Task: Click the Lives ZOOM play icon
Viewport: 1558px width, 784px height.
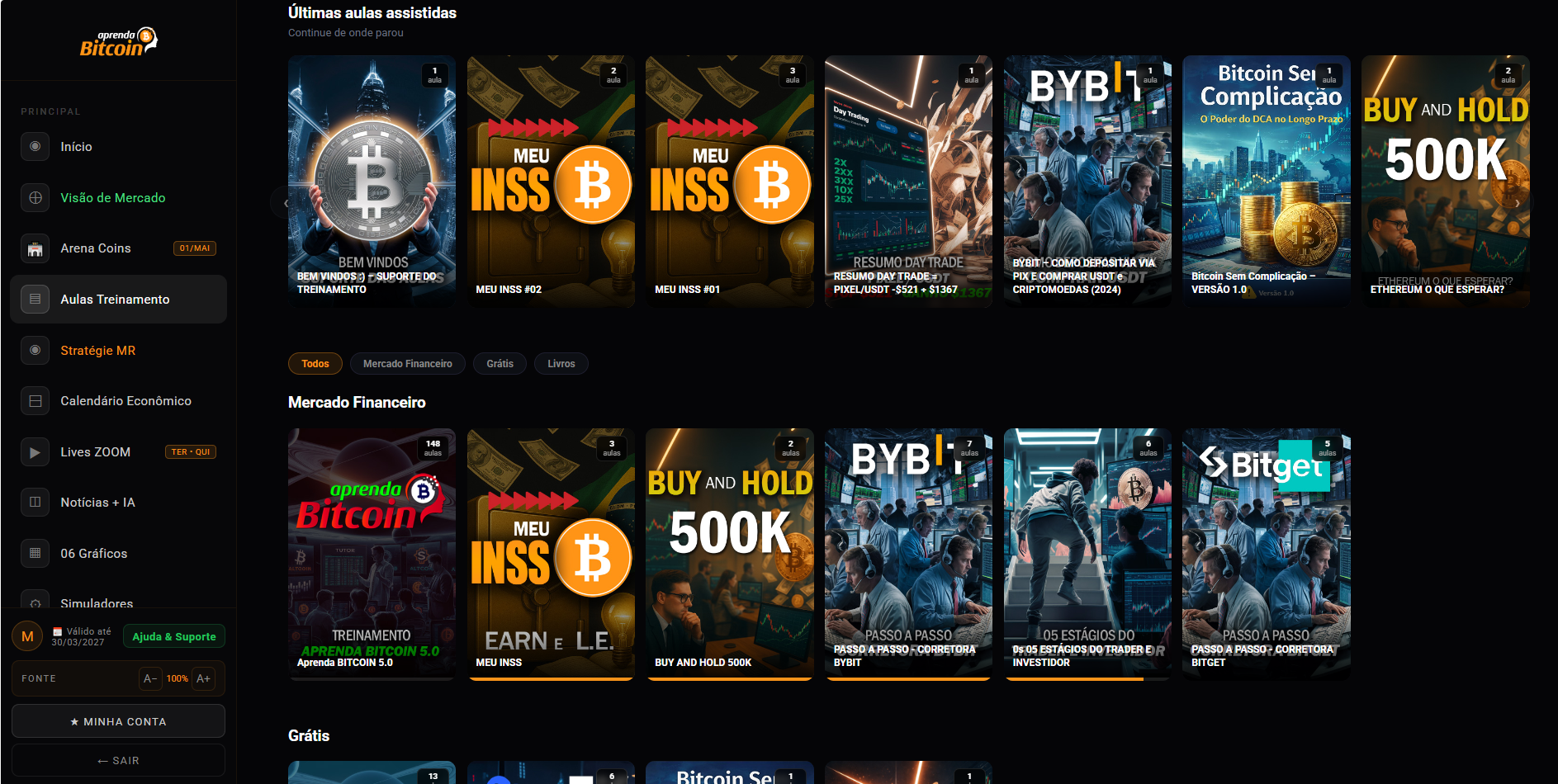Action: (35, 452)
